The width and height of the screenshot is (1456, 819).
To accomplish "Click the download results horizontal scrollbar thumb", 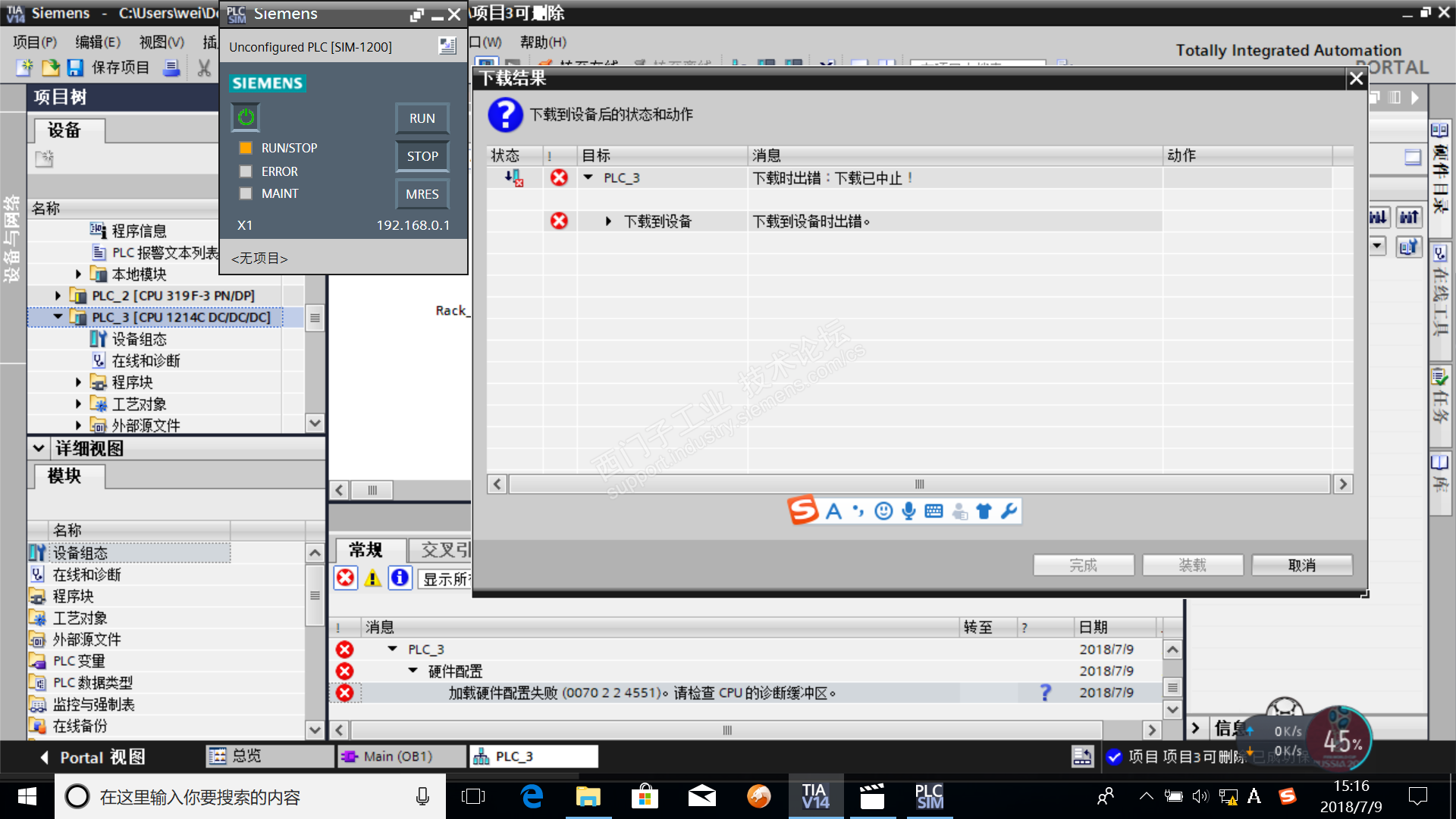I will tap(919, 484).
